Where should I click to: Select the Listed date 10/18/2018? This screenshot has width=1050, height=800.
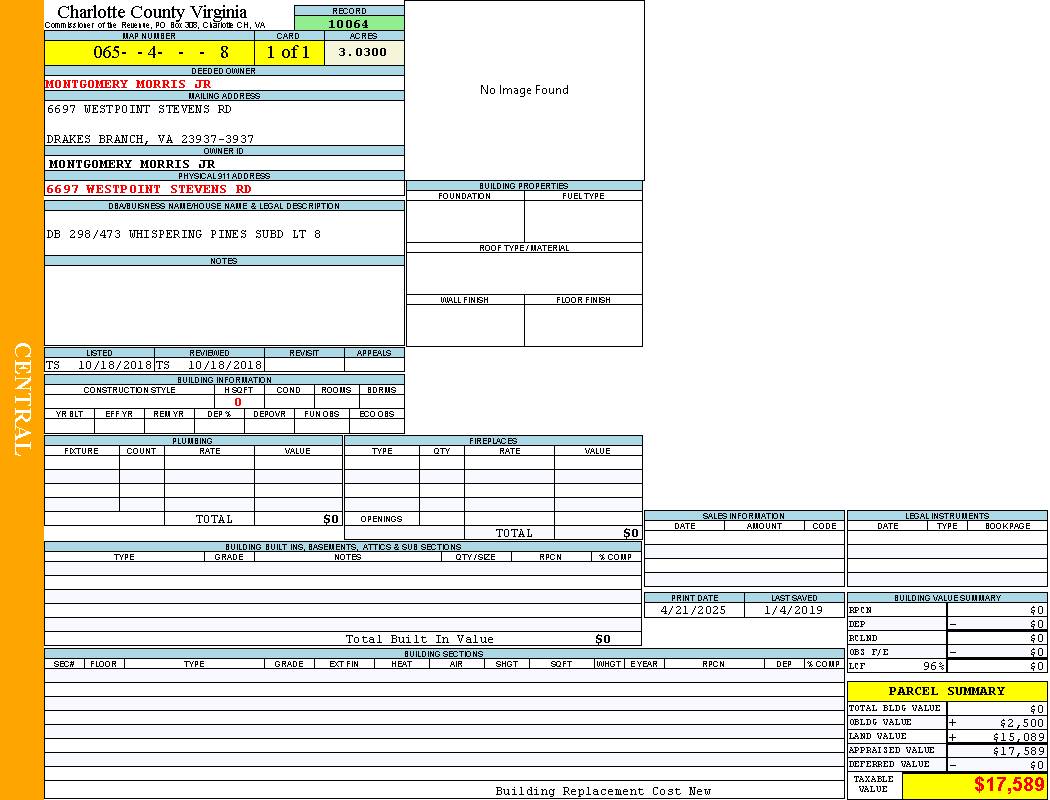pyautogui.click(x=114, y=365)
